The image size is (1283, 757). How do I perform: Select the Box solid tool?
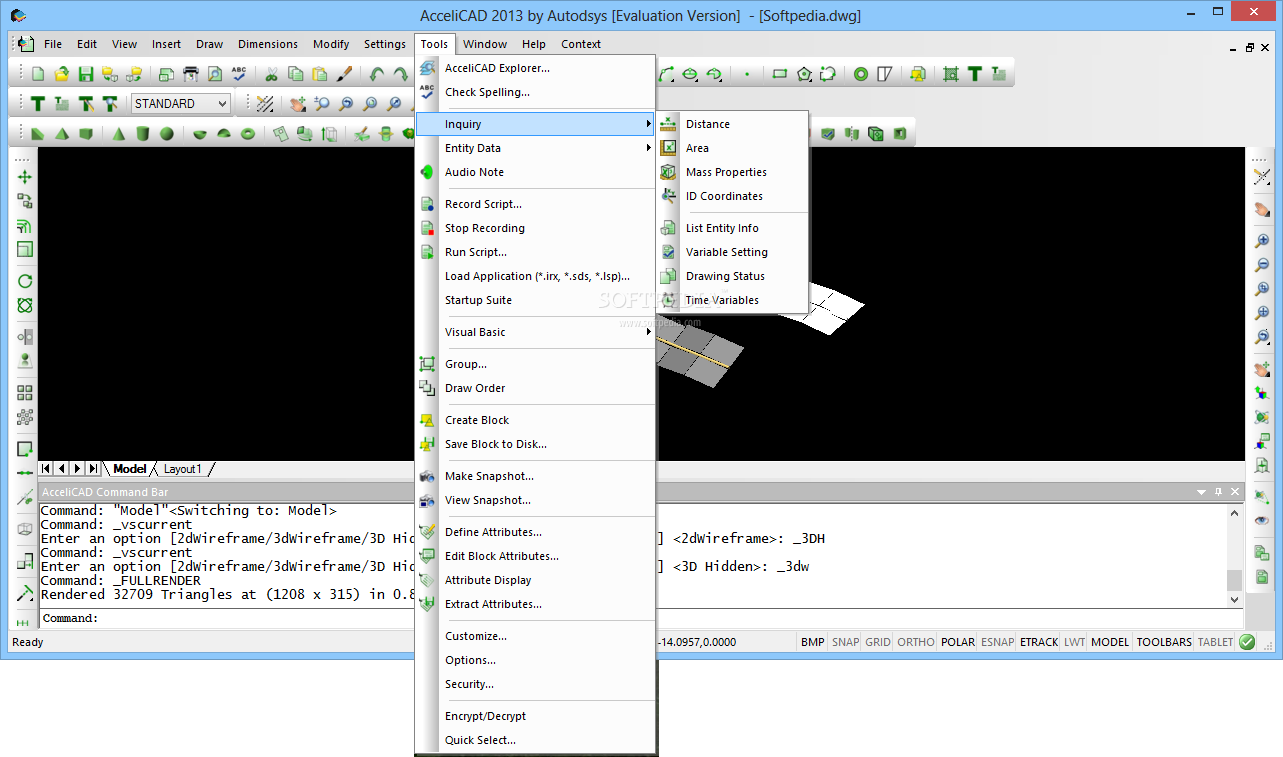point(86,133)
